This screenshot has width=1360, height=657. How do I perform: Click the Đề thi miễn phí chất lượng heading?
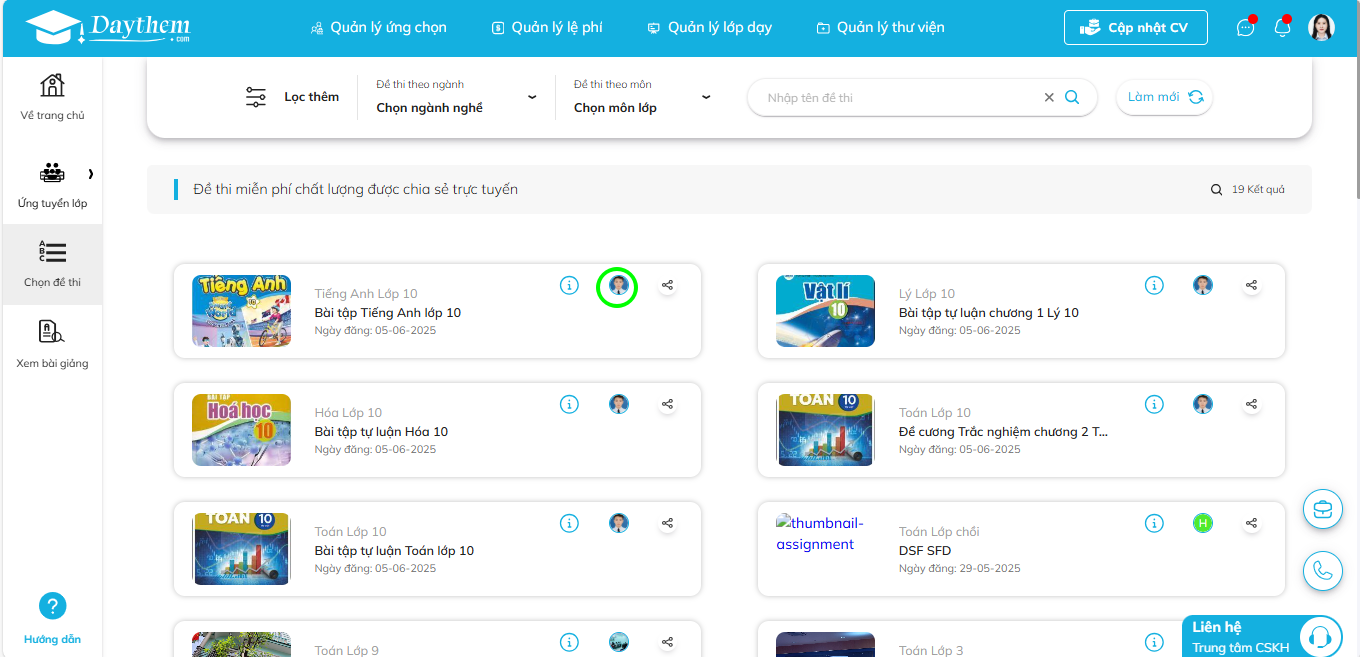click(x=355, y=189)
